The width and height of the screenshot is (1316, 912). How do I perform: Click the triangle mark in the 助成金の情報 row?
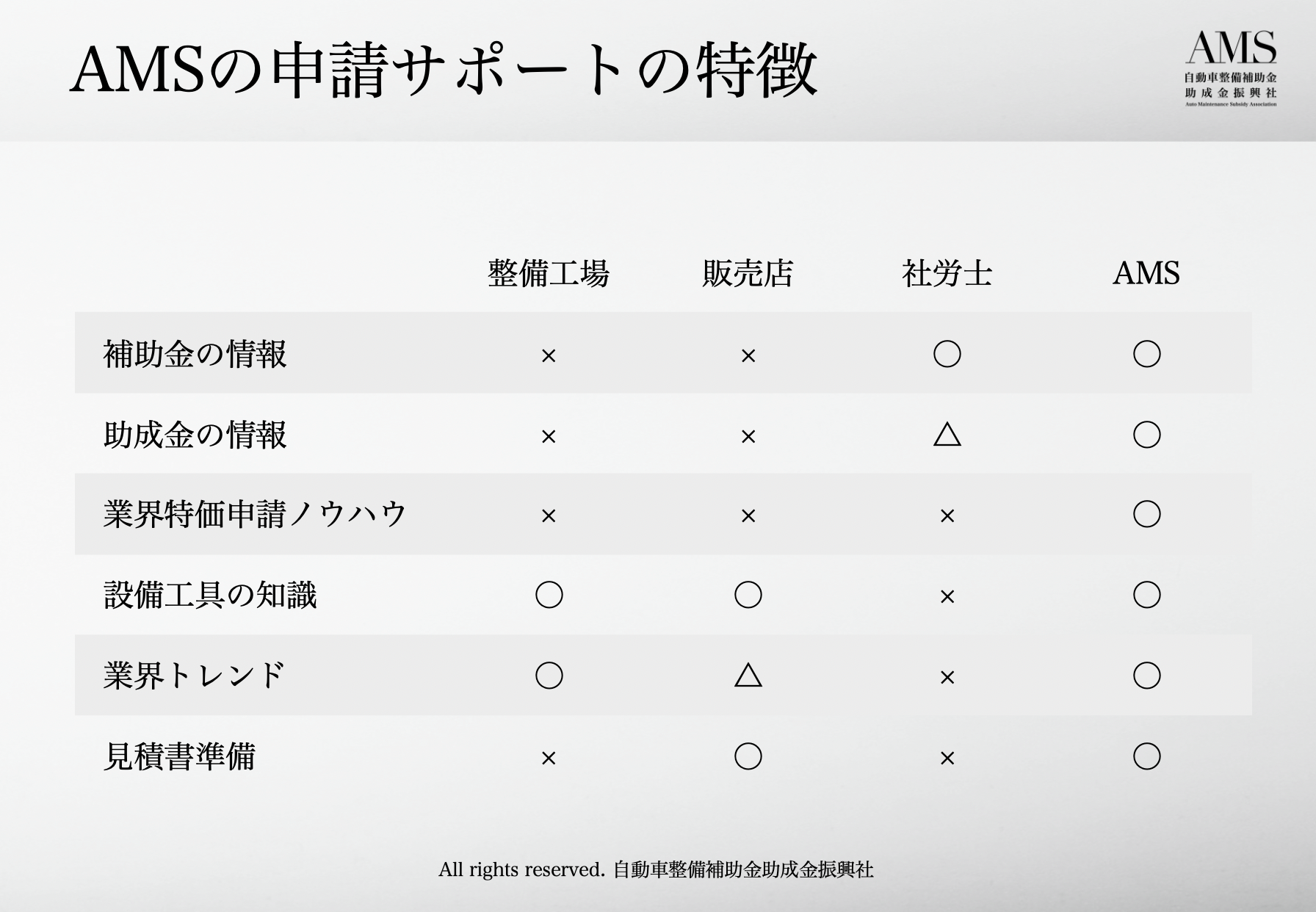[947, 435]
